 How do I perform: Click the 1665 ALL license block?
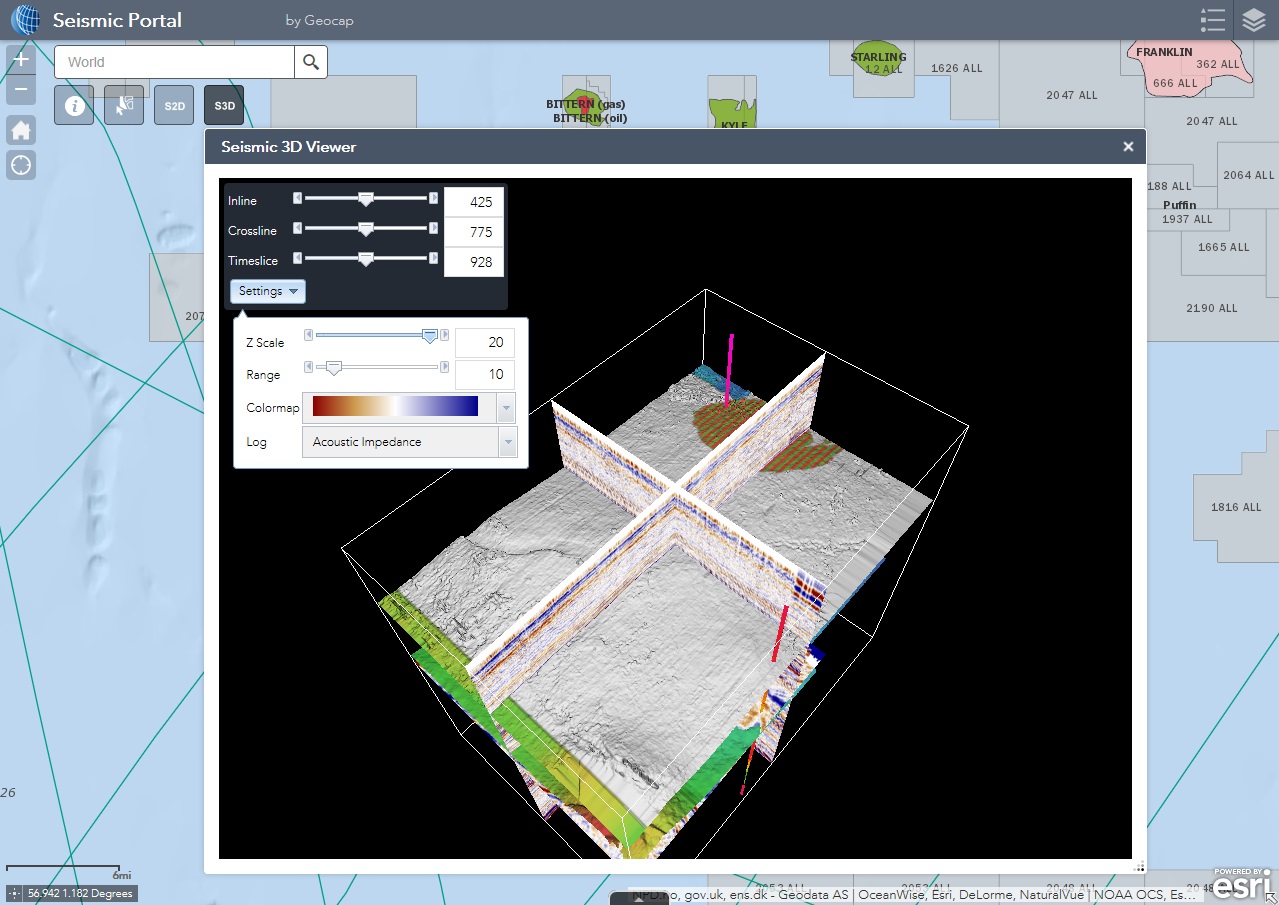(1224, 247)
